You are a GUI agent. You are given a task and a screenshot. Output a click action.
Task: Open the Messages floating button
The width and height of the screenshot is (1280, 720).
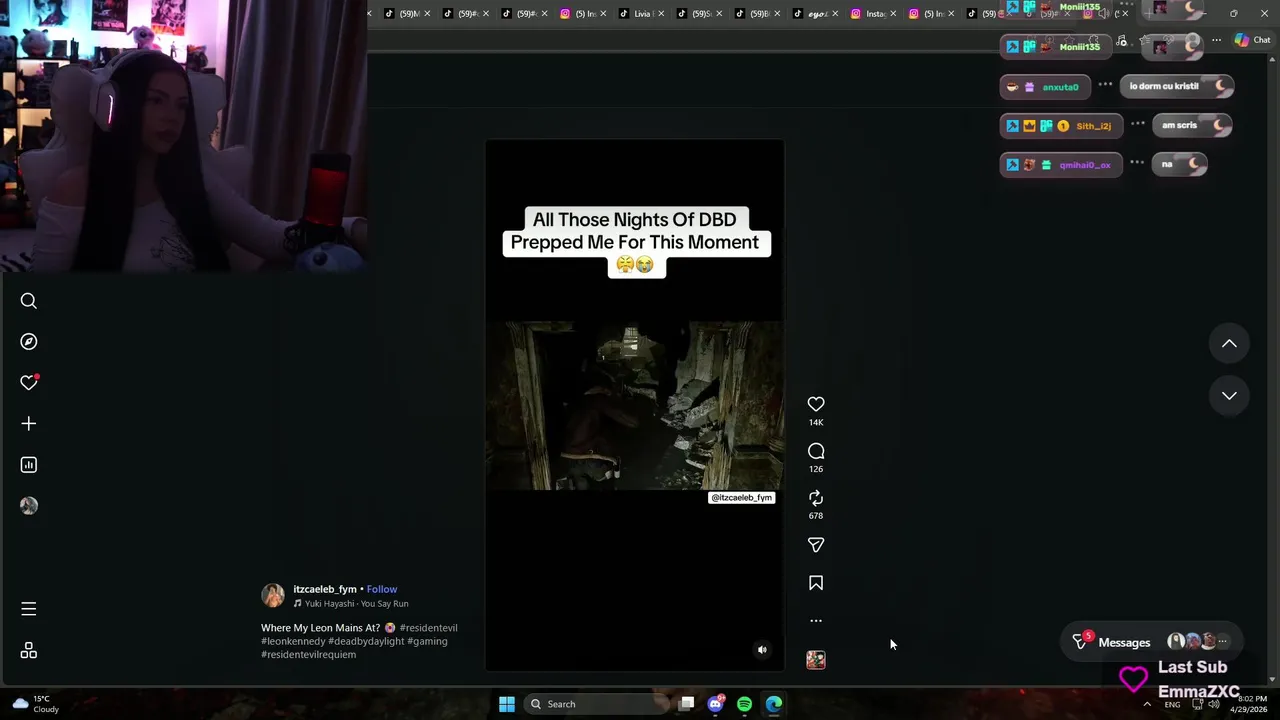coord(1150,642)
